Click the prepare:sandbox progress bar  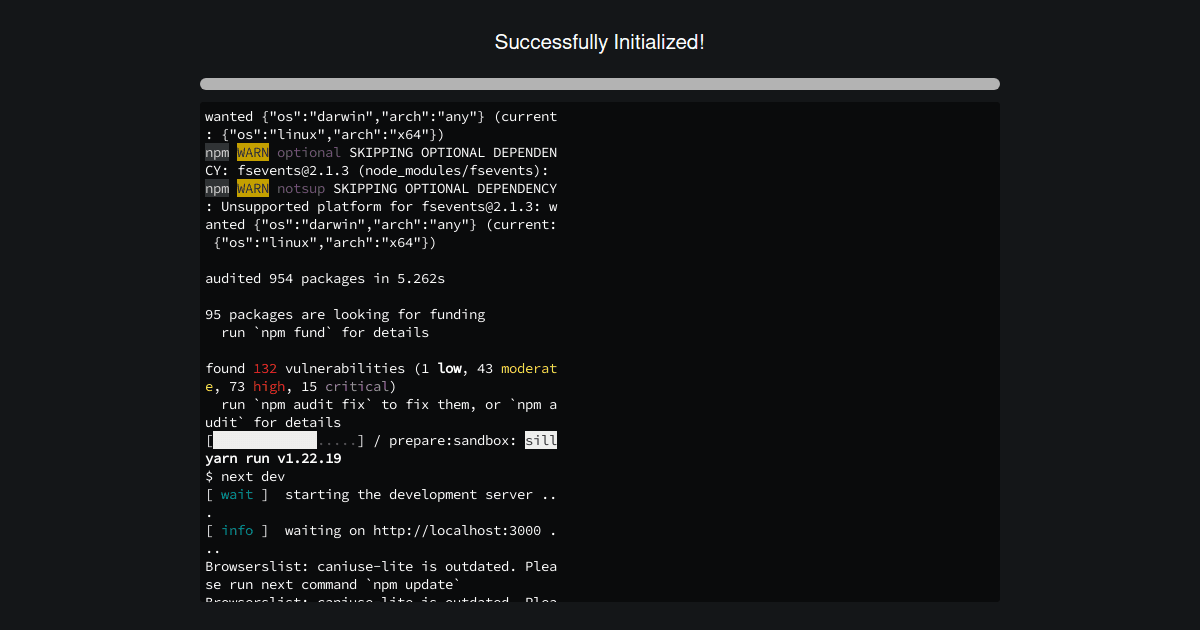(x=265, y=440)
